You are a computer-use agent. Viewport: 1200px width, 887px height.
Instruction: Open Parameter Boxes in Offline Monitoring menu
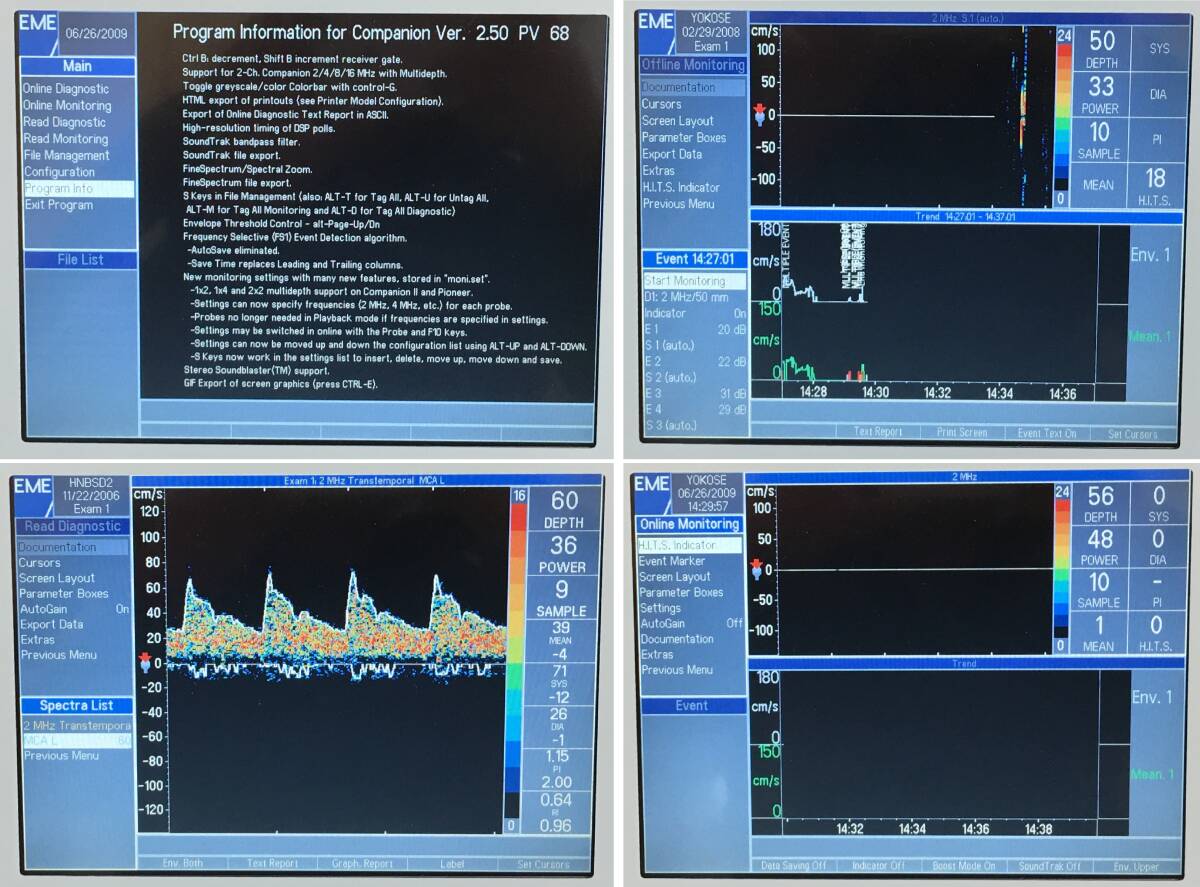pos(683,137)
